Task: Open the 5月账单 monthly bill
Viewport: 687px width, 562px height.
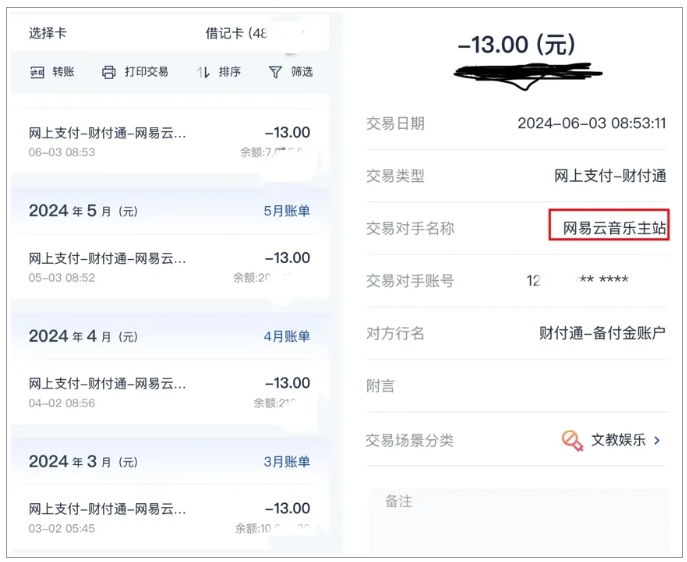Action: click(286, 211)
